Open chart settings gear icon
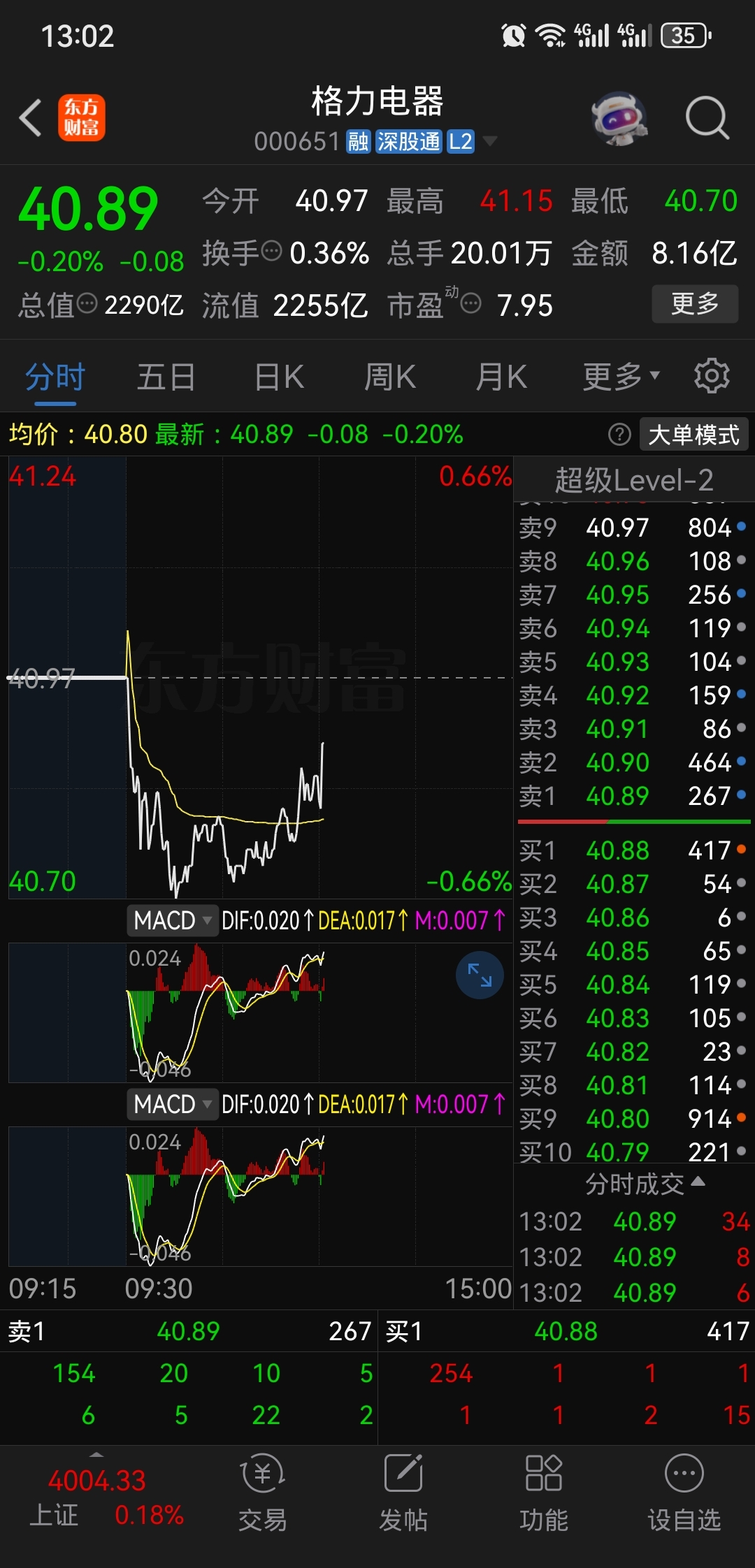755x1568 pixels. (x=712, y=376)
